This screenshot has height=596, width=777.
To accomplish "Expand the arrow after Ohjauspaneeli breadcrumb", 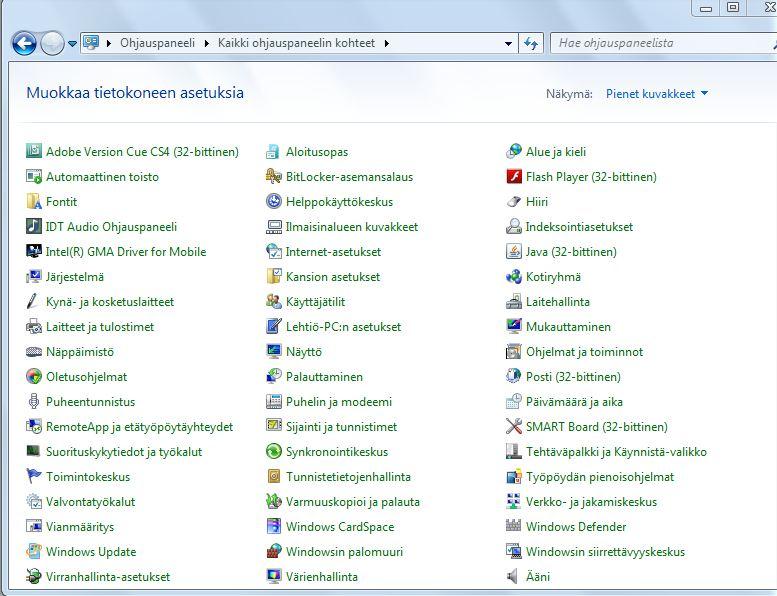I will pos(207,44).
